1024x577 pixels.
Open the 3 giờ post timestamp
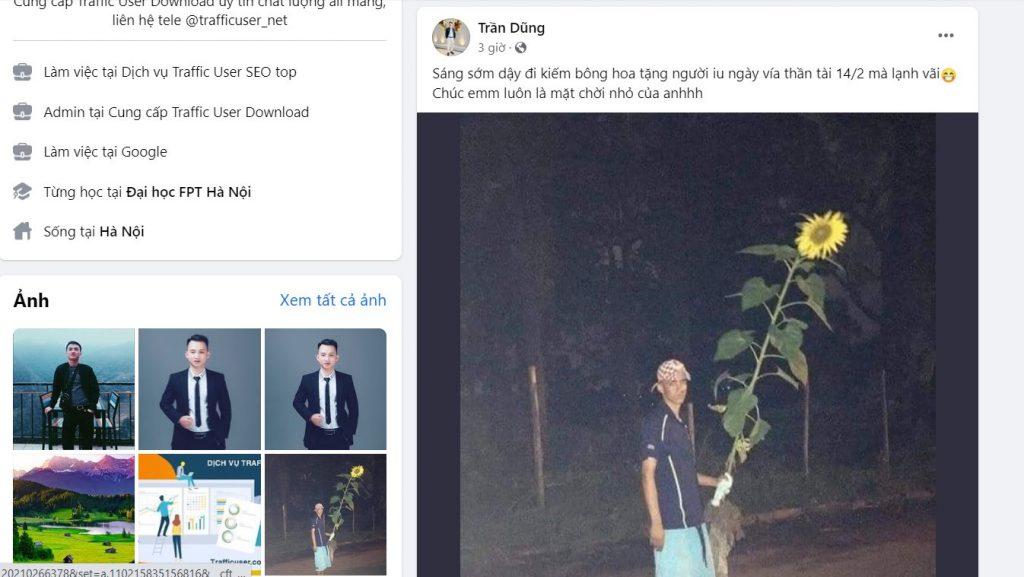[491, 48]
